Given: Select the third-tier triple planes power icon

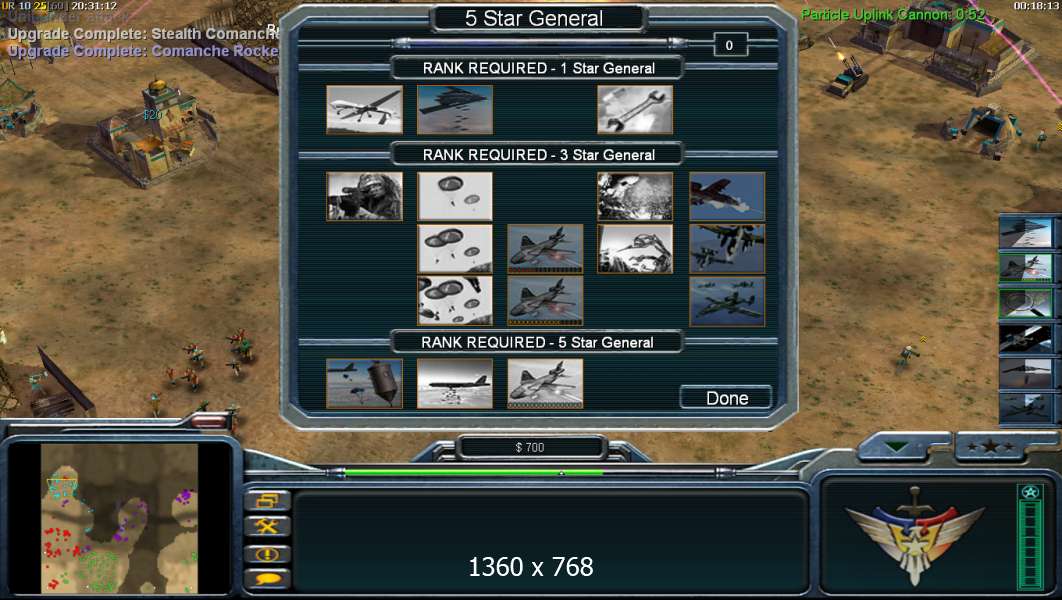Looking at the screenshot, I should (x=727, y=301).
